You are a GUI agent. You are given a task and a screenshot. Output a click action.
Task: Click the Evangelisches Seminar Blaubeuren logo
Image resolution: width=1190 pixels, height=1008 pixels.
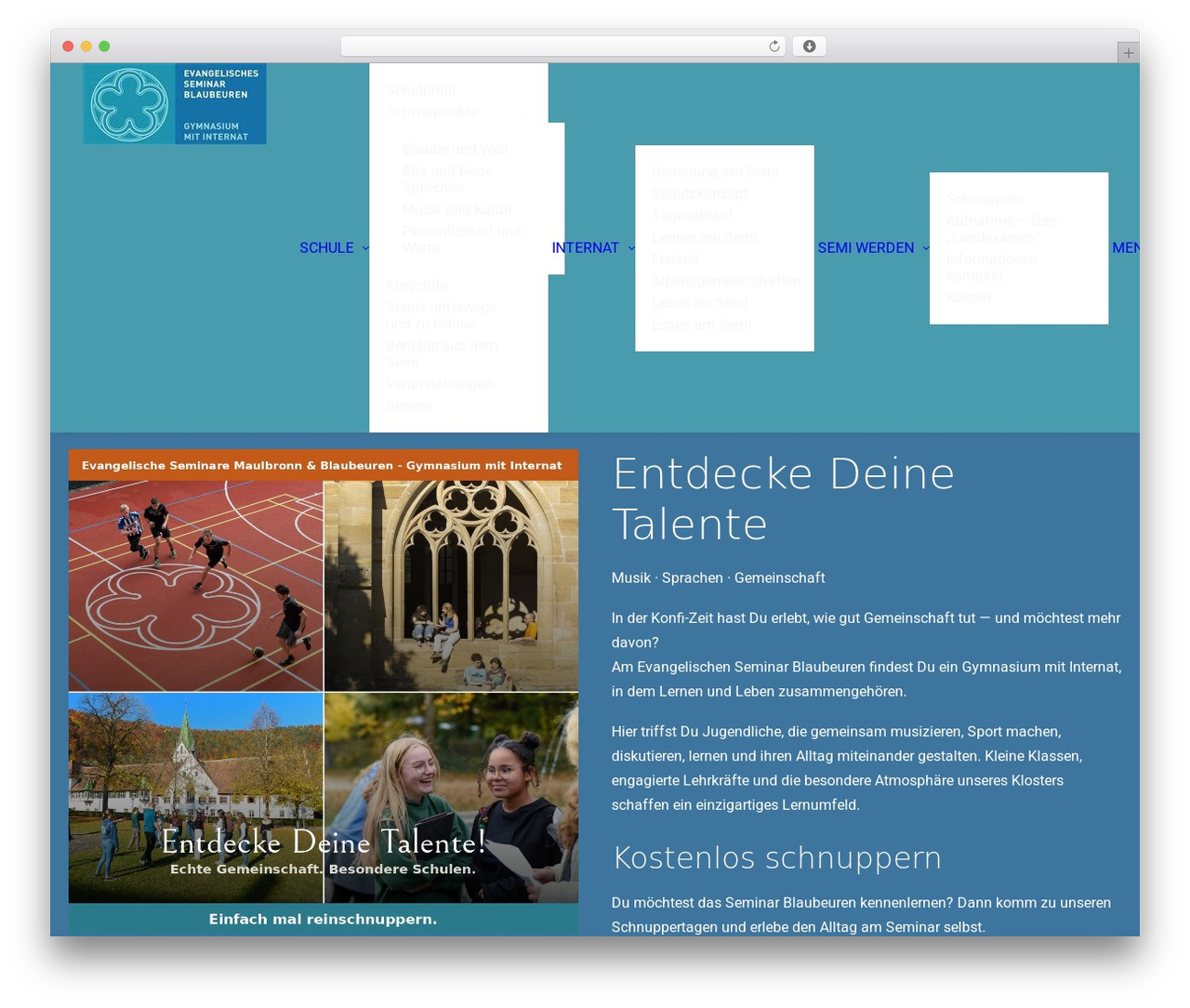click(x=175, y=103)
